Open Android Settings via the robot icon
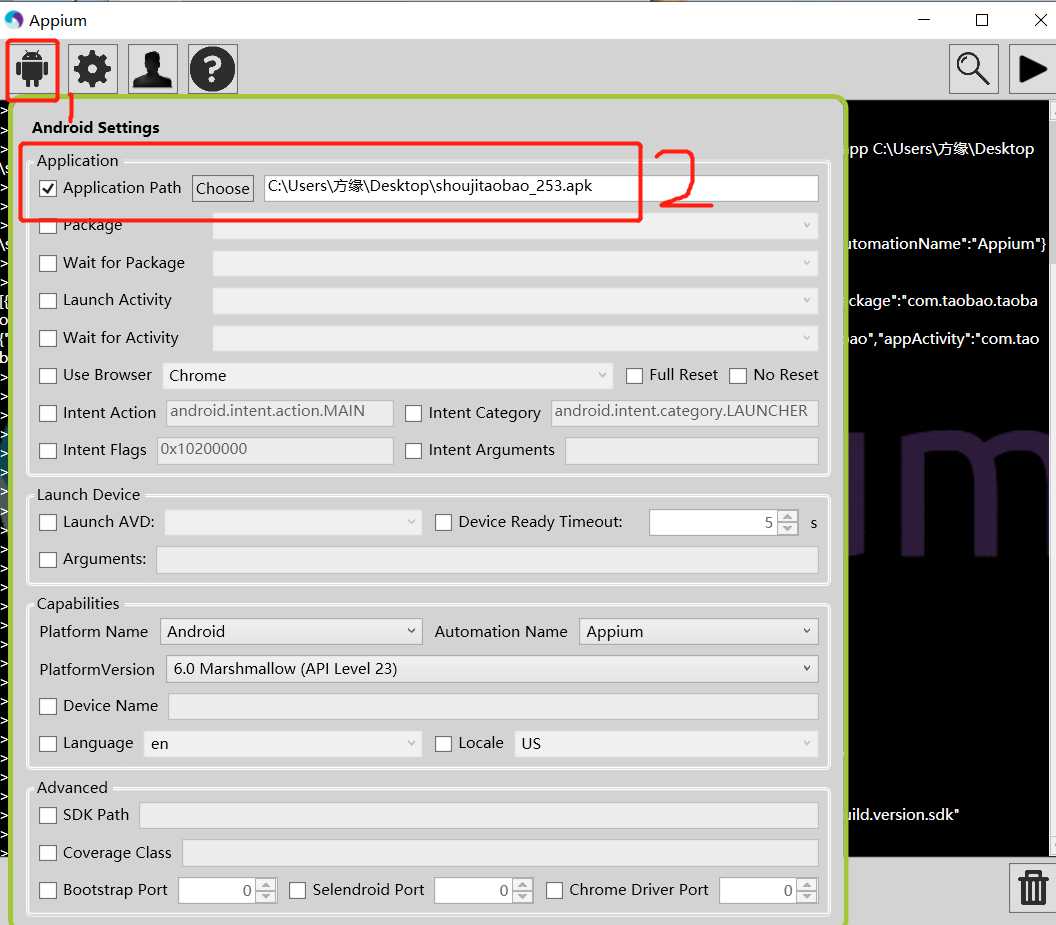Screen dimensions: 1056x925 click(32, 68)
